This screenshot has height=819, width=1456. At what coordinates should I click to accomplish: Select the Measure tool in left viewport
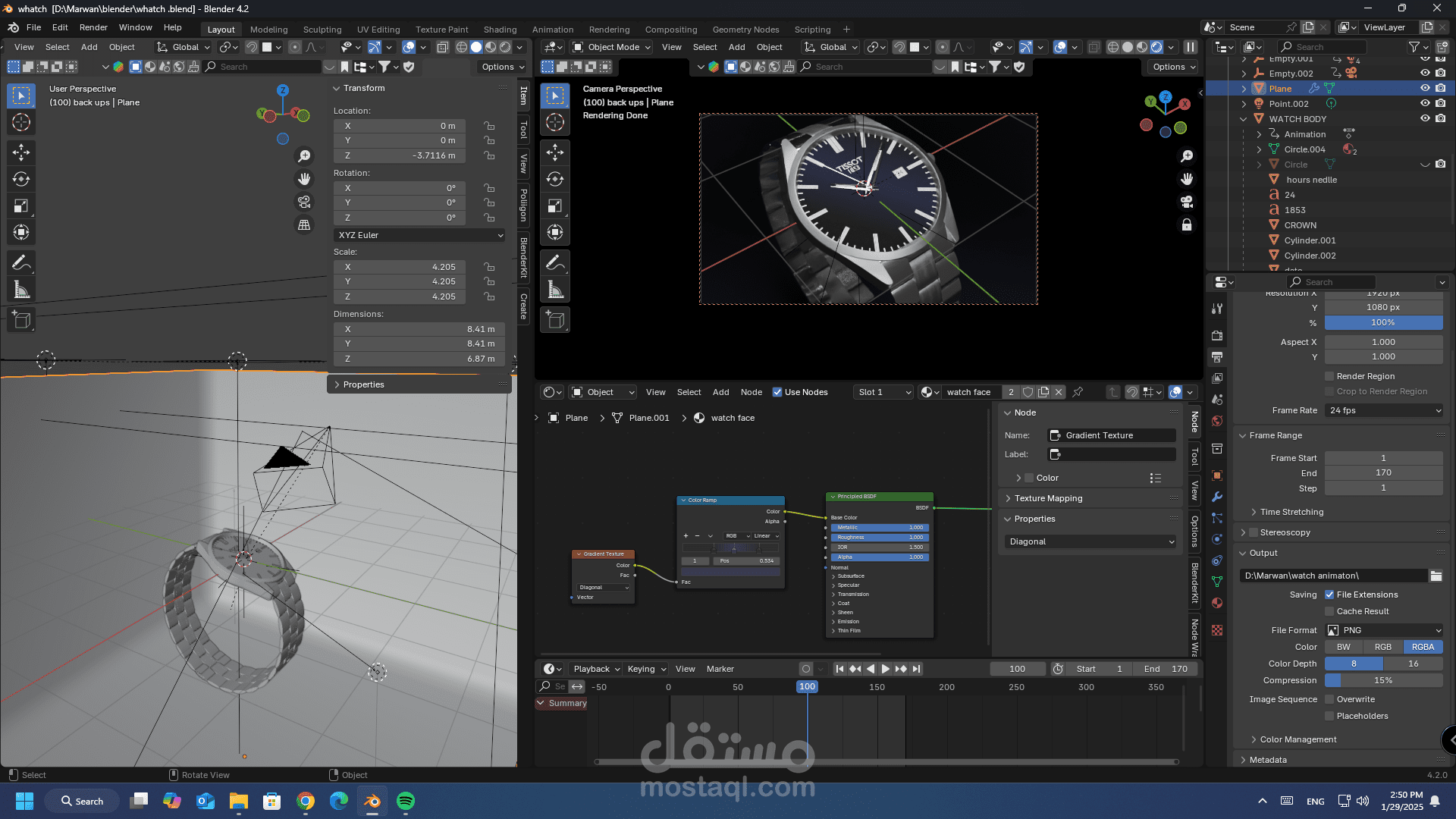click(x=21, y=290)
